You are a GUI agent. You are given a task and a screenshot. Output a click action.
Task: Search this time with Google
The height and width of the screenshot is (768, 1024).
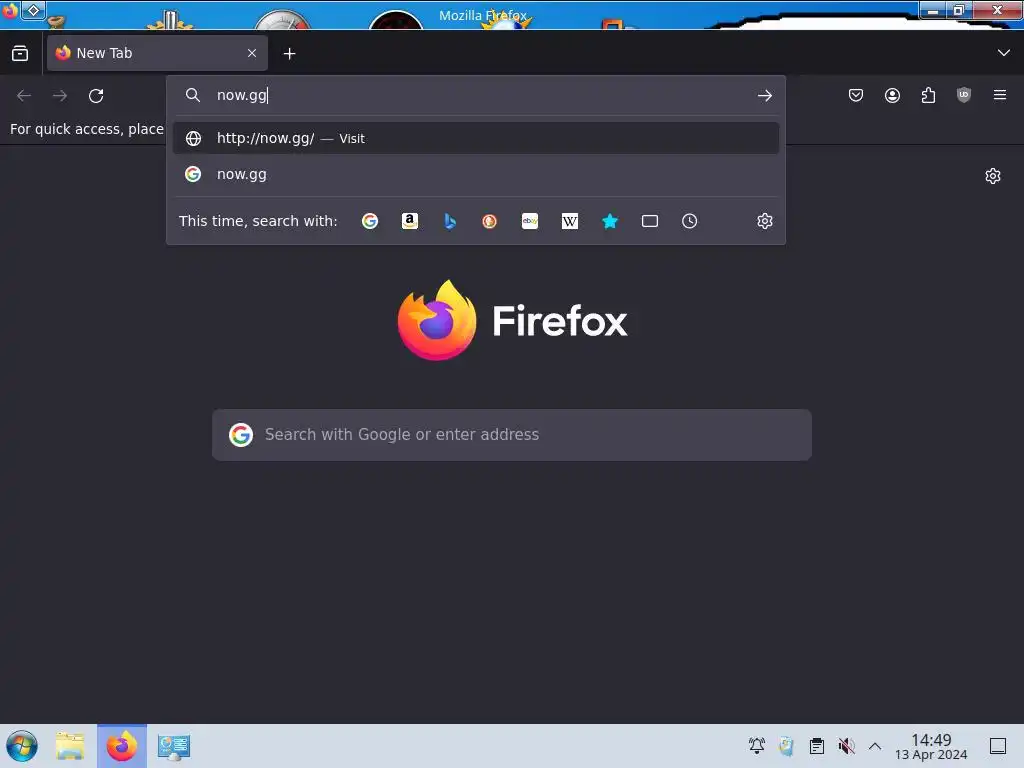[x=370, y=221]
